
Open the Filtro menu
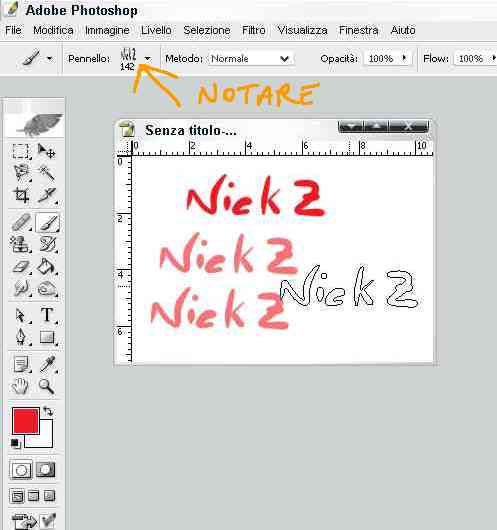click(x=254, y=30)
